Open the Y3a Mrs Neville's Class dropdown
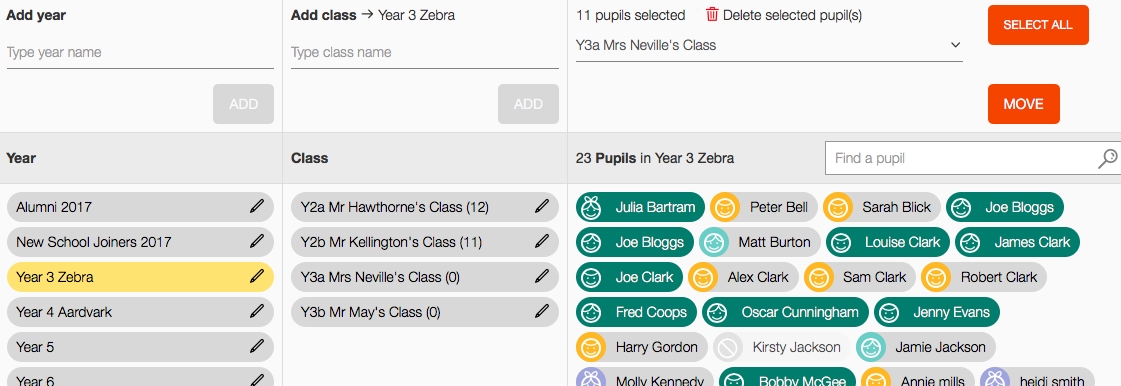Screen dimensions: 1121x386 pyautogui.click(x=769, y=46)
